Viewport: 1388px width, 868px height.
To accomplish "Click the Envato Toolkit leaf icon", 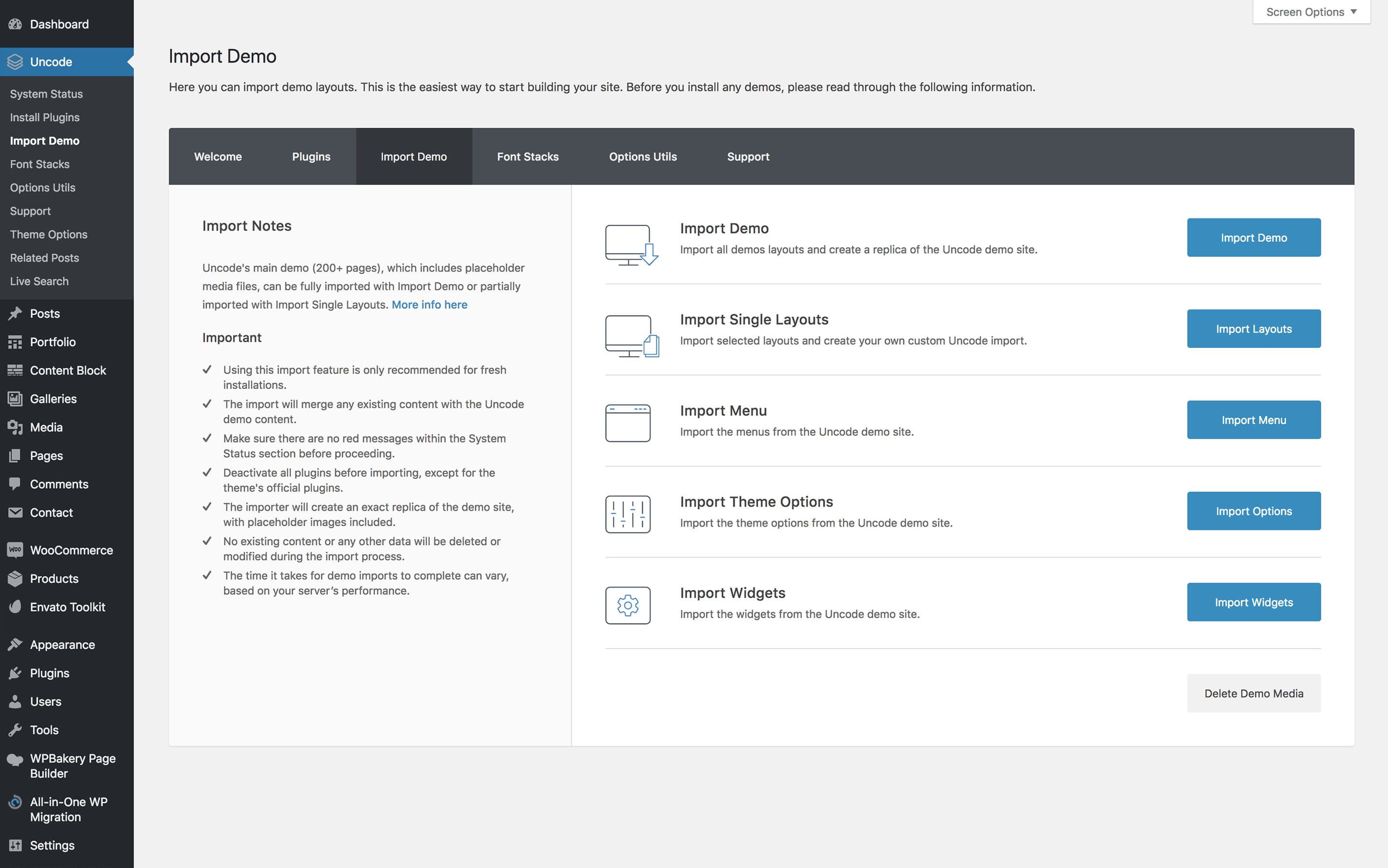I will (x=15, y=607).
